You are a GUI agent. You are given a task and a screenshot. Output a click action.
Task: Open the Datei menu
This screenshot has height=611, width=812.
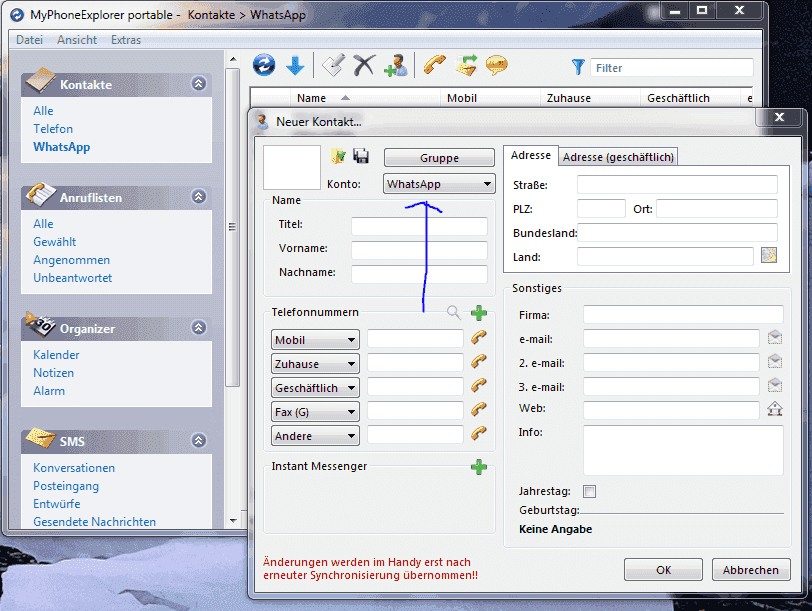point(30,40)
